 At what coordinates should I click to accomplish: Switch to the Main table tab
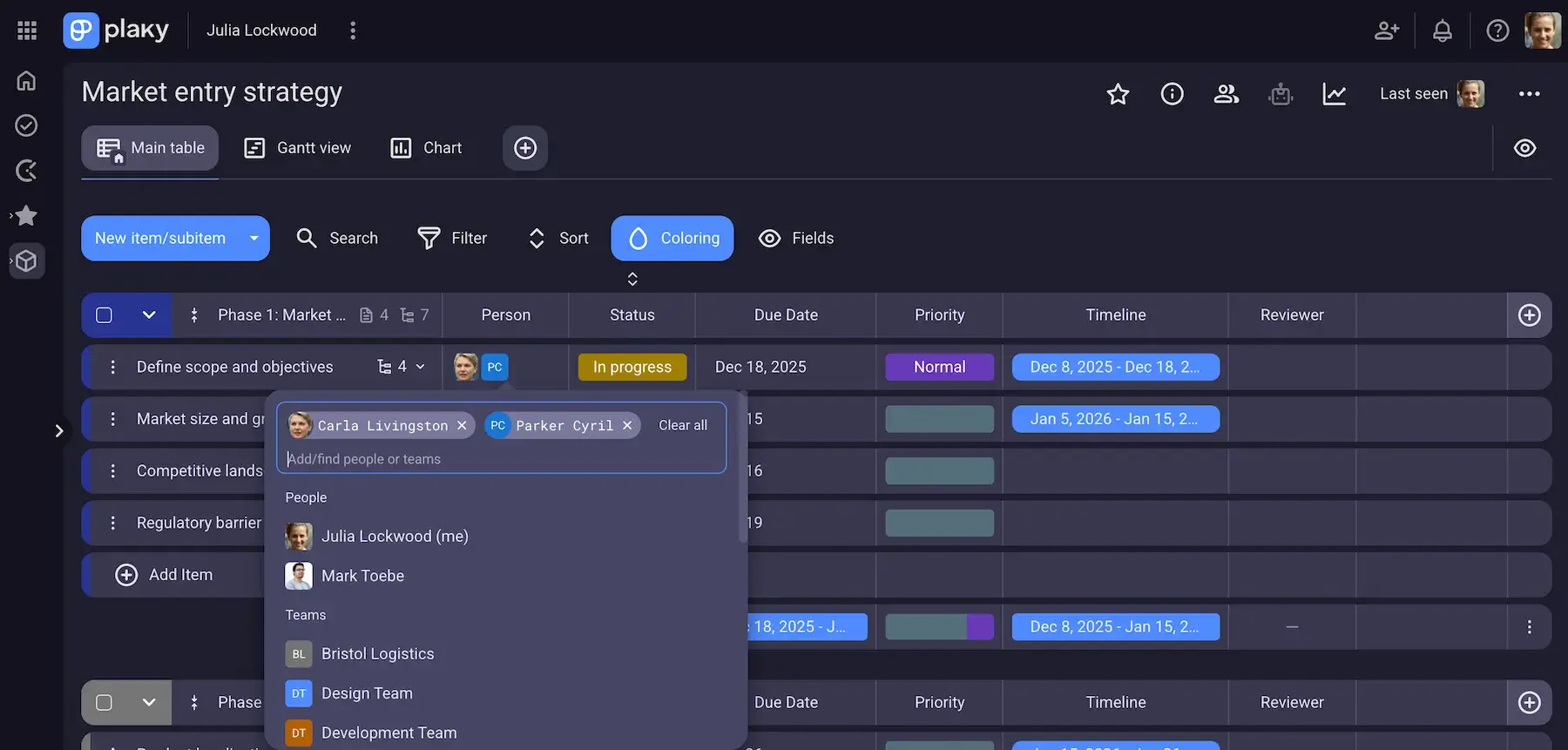pos(150,148)
